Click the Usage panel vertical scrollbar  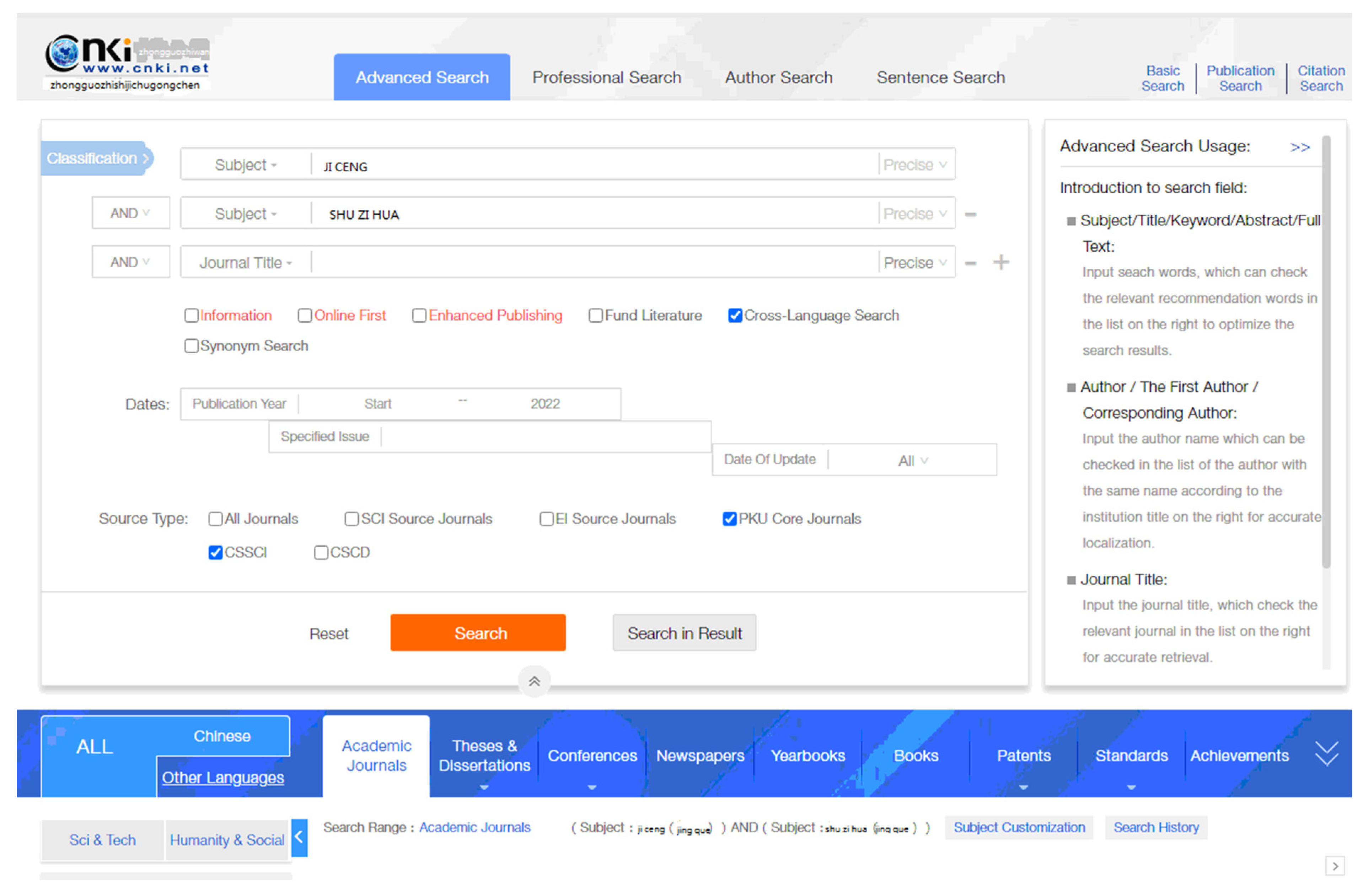tap(1326, 351)
